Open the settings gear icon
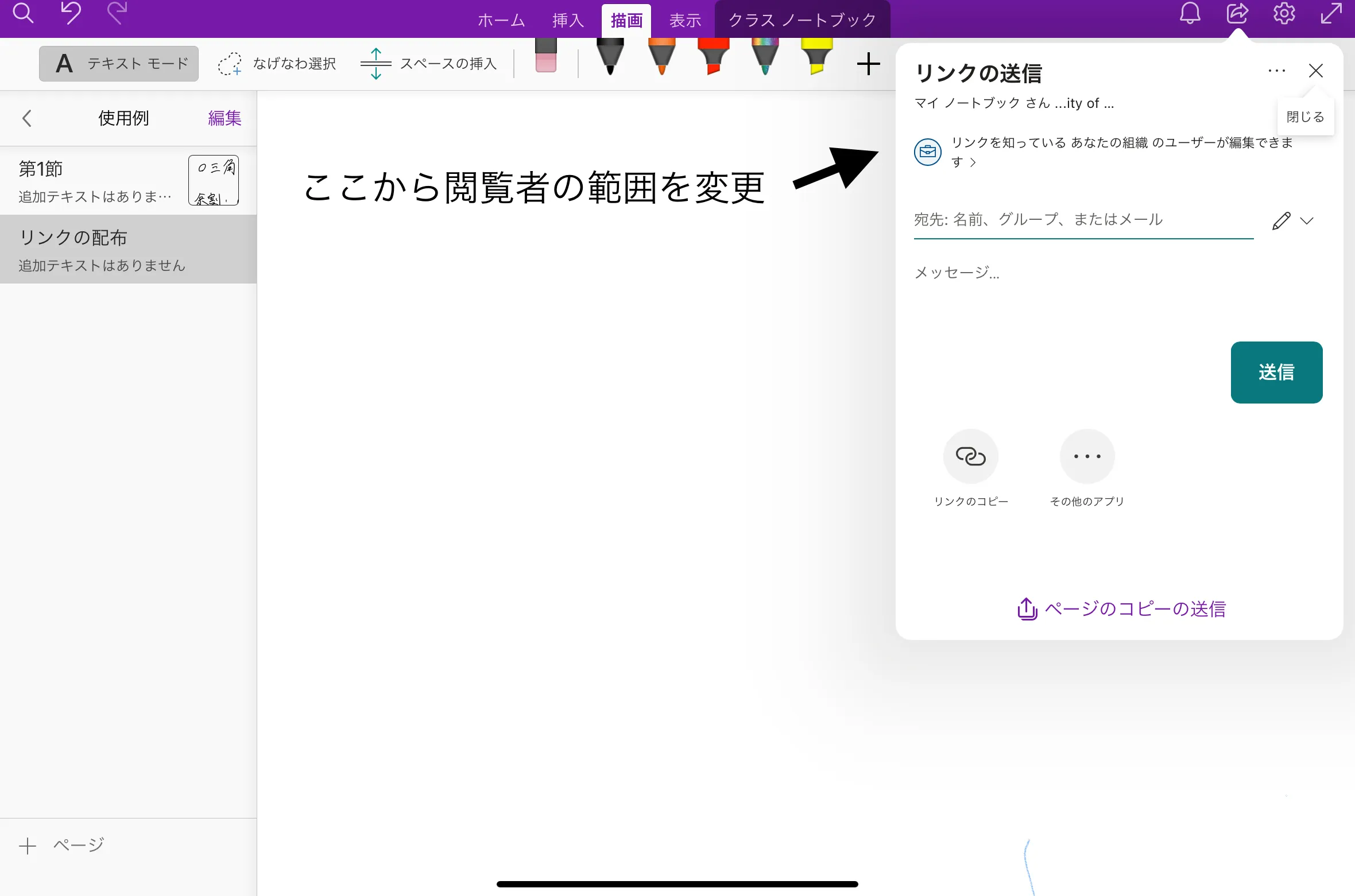1355x896 pixels. (1284, 14)
